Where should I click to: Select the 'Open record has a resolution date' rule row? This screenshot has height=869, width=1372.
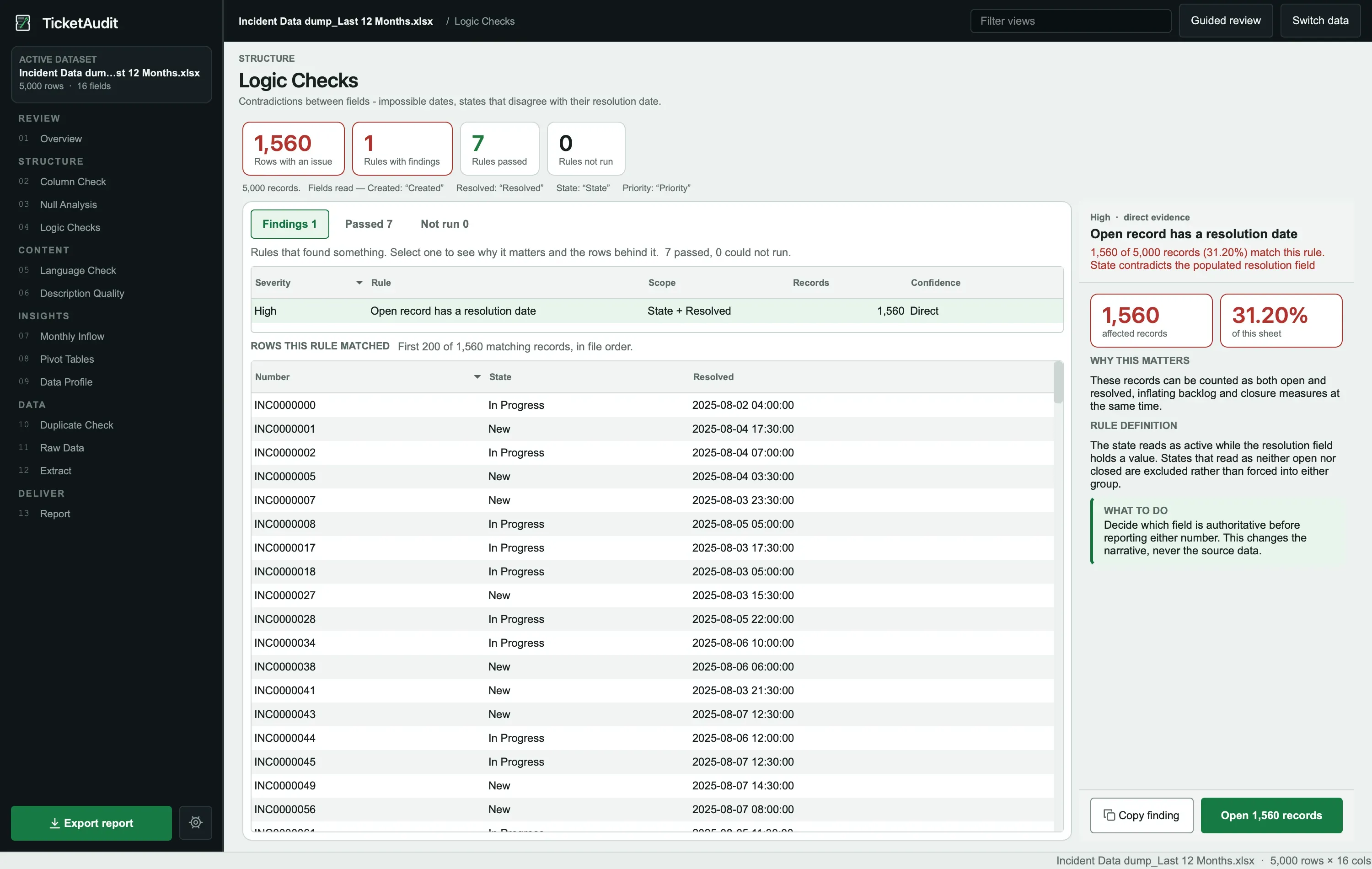pyautogui.click(x=657, y=311)
